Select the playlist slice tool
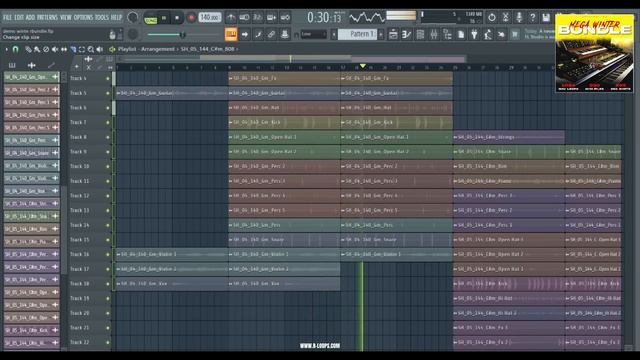The width and height of the screenshot is (640, 360). 73,49
